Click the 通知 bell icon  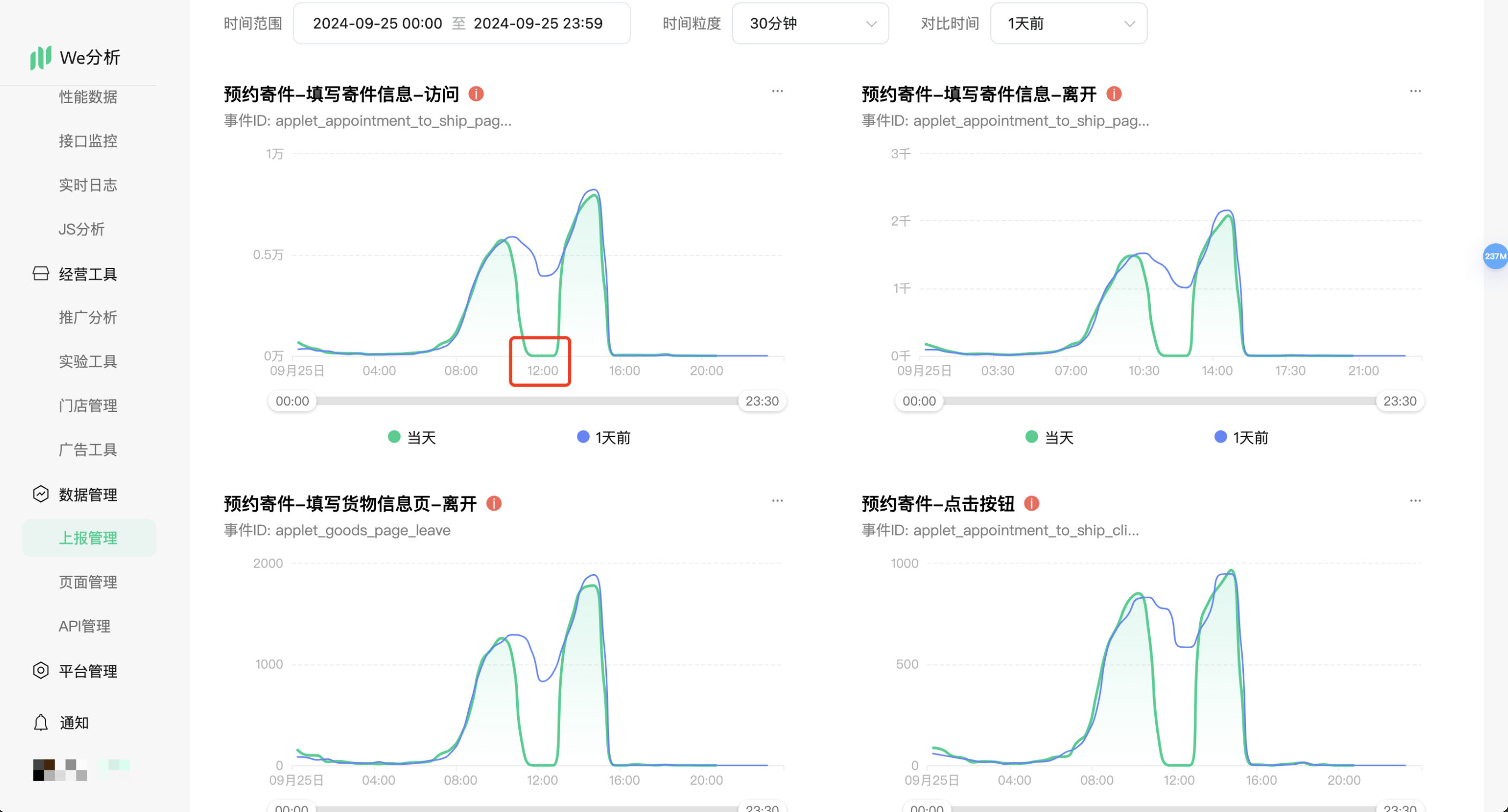coord(40,722)
